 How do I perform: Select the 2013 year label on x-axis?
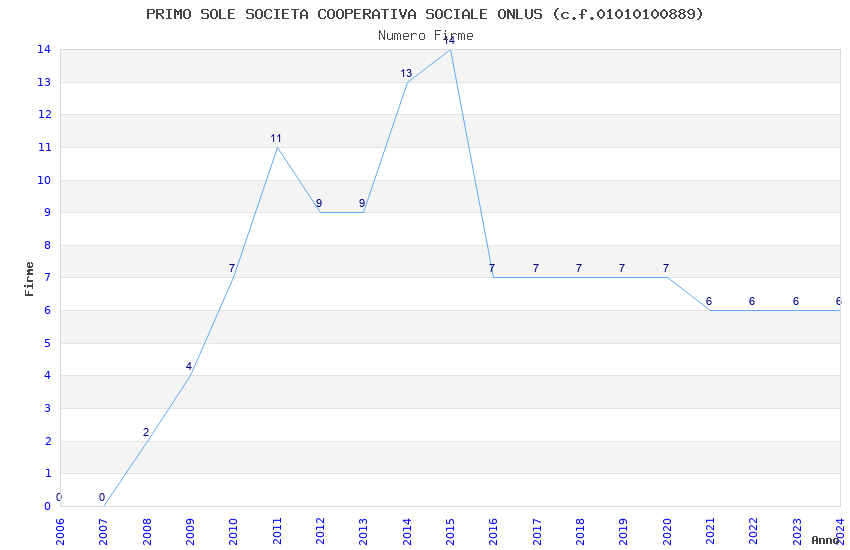pos(363,531)
